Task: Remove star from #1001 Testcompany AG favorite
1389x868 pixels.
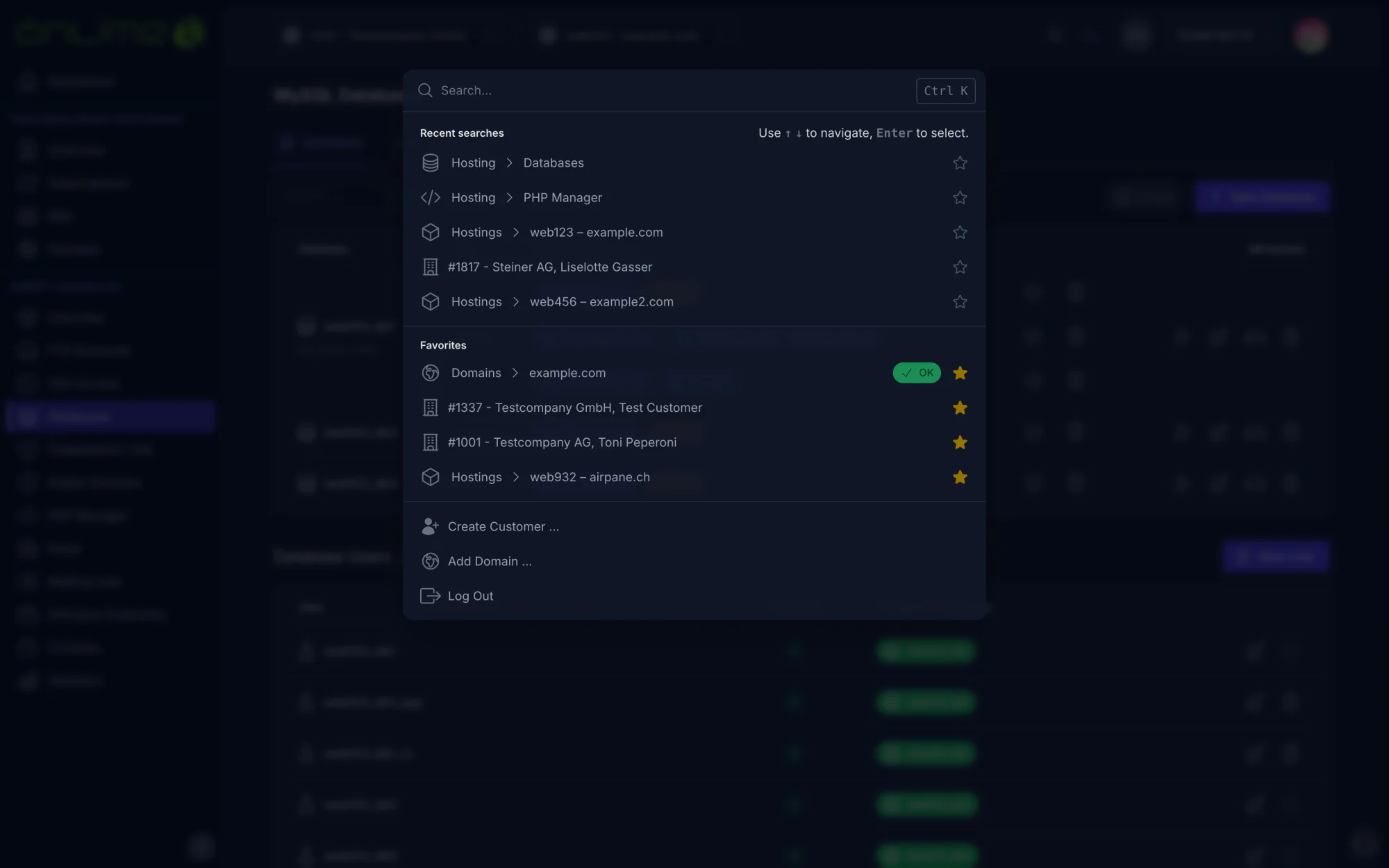Action: pos(960,442)
